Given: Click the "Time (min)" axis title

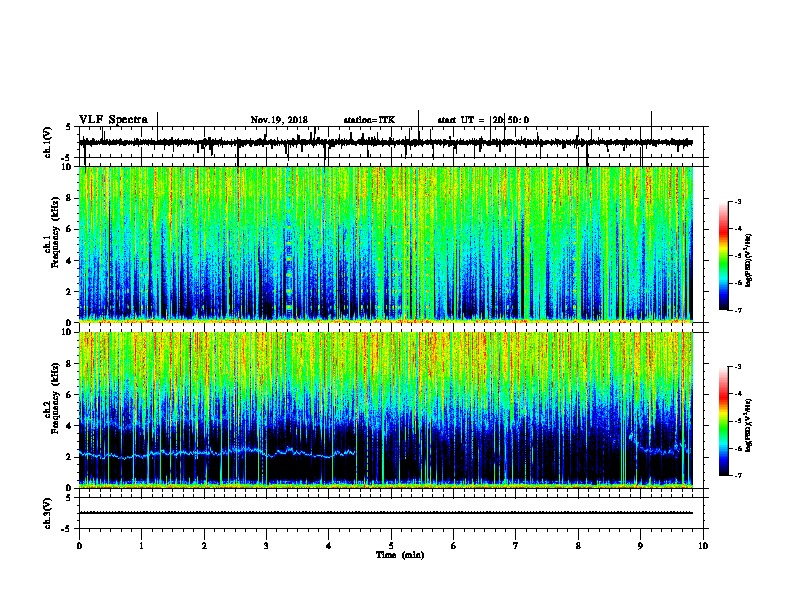Looking at the screenshot, I should [400, 555].
